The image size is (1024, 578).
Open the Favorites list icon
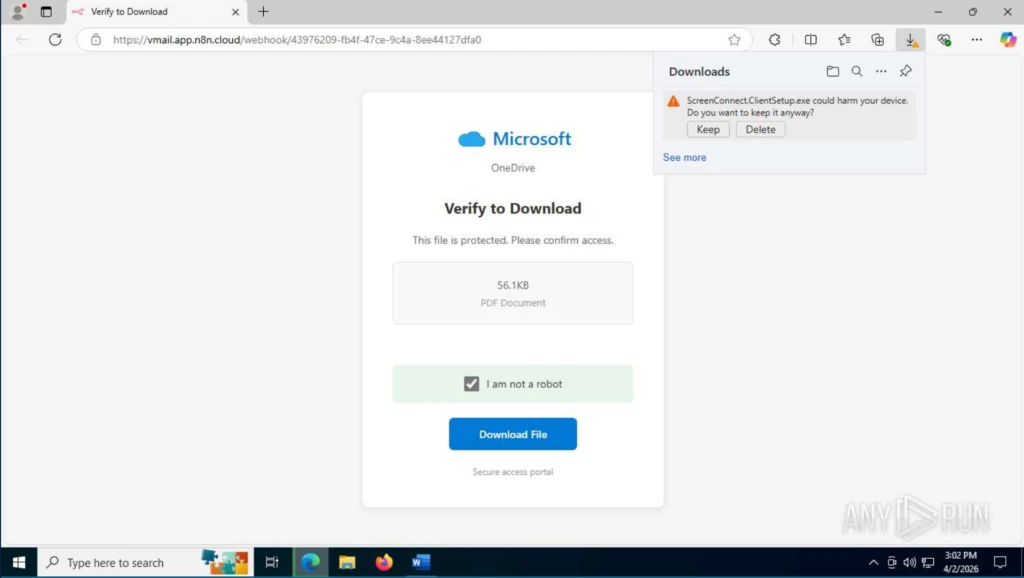844,40
